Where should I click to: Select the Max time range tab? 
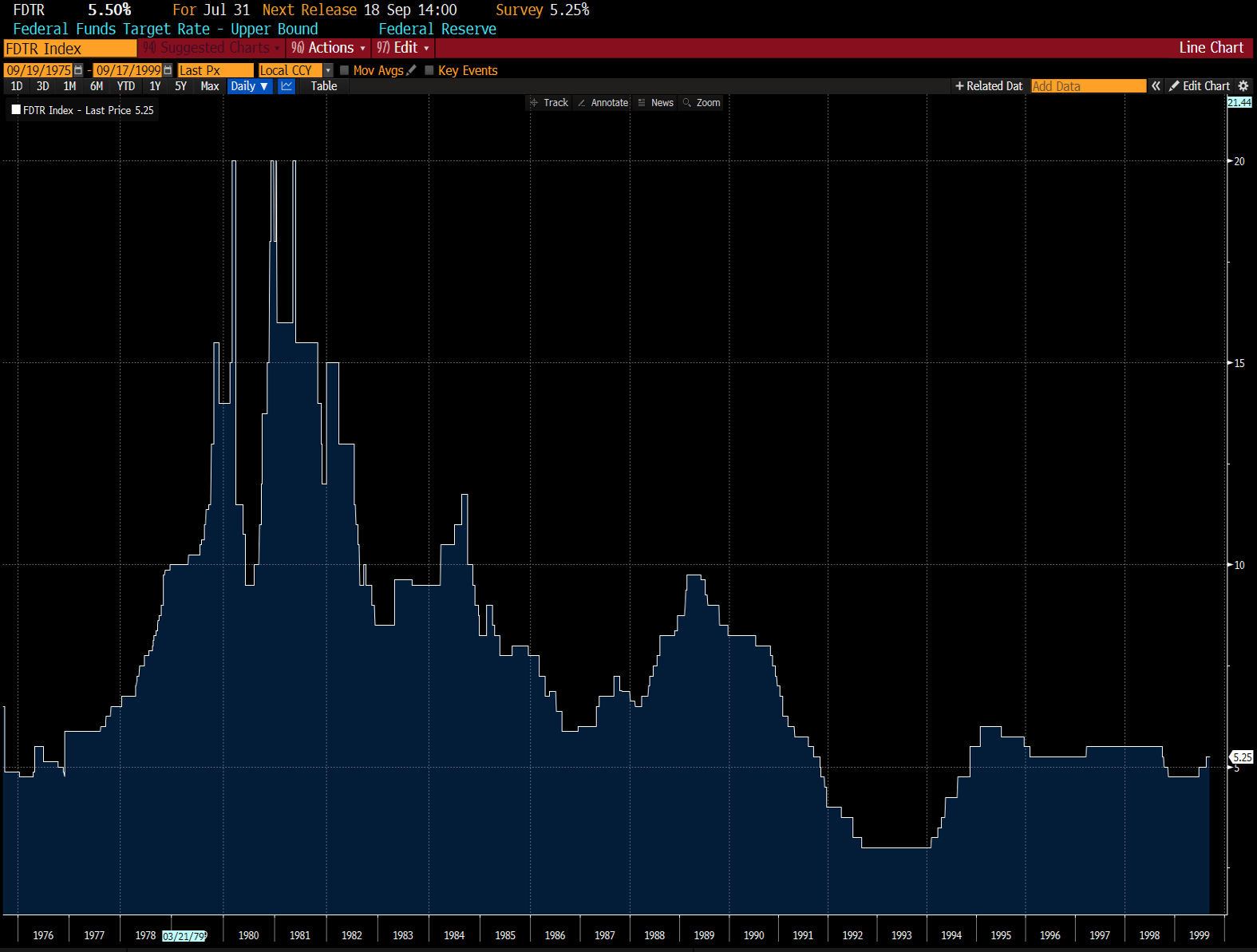coord(210,86)
